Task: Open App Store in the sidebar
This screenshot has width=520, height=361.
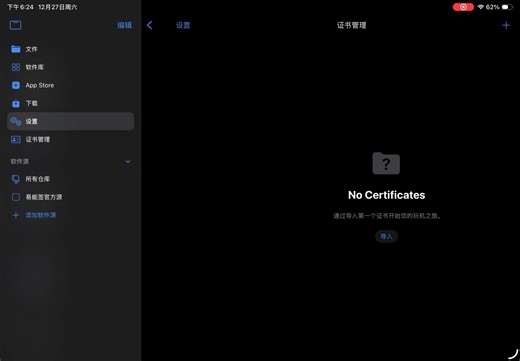Action: pos(70,85)
